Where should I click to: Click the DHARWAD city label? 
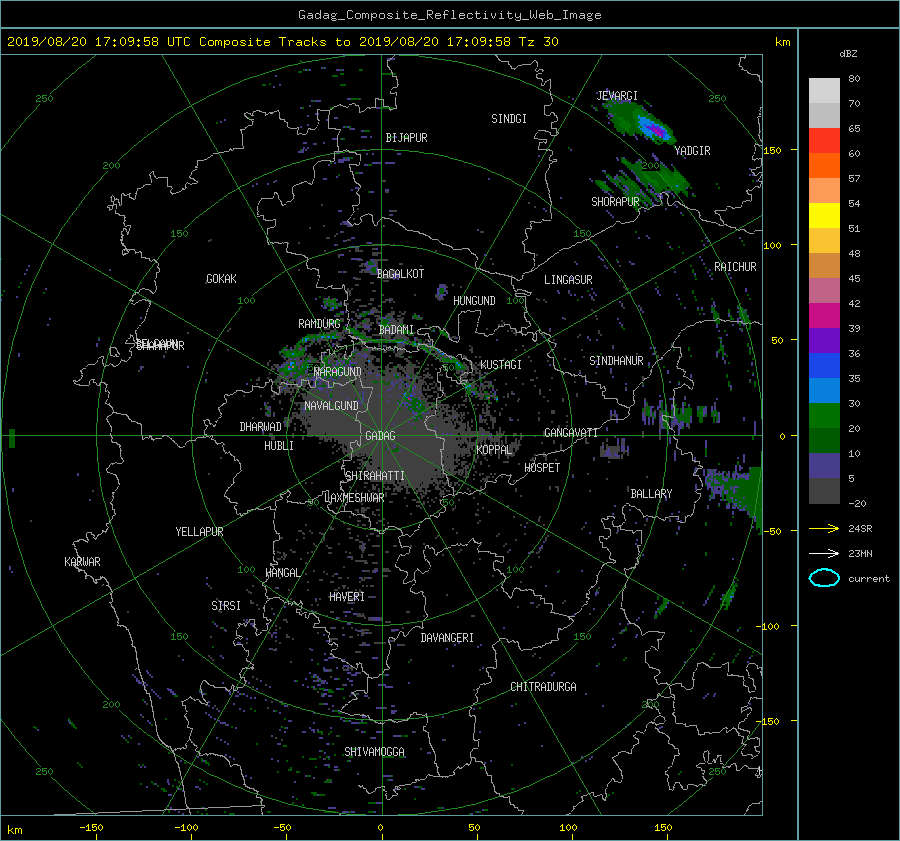tap(261, 427)
